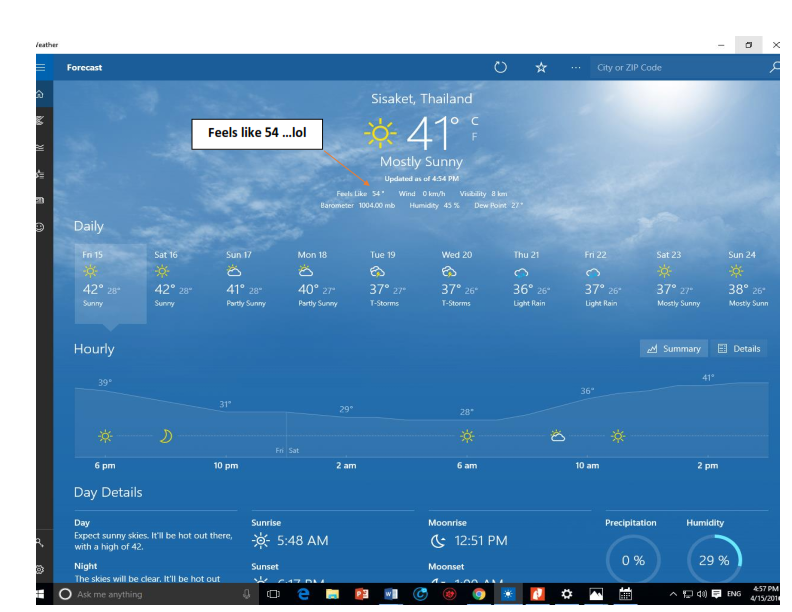Open News from the sidebar
792x612 pixels.
click(x=40, y=200)
